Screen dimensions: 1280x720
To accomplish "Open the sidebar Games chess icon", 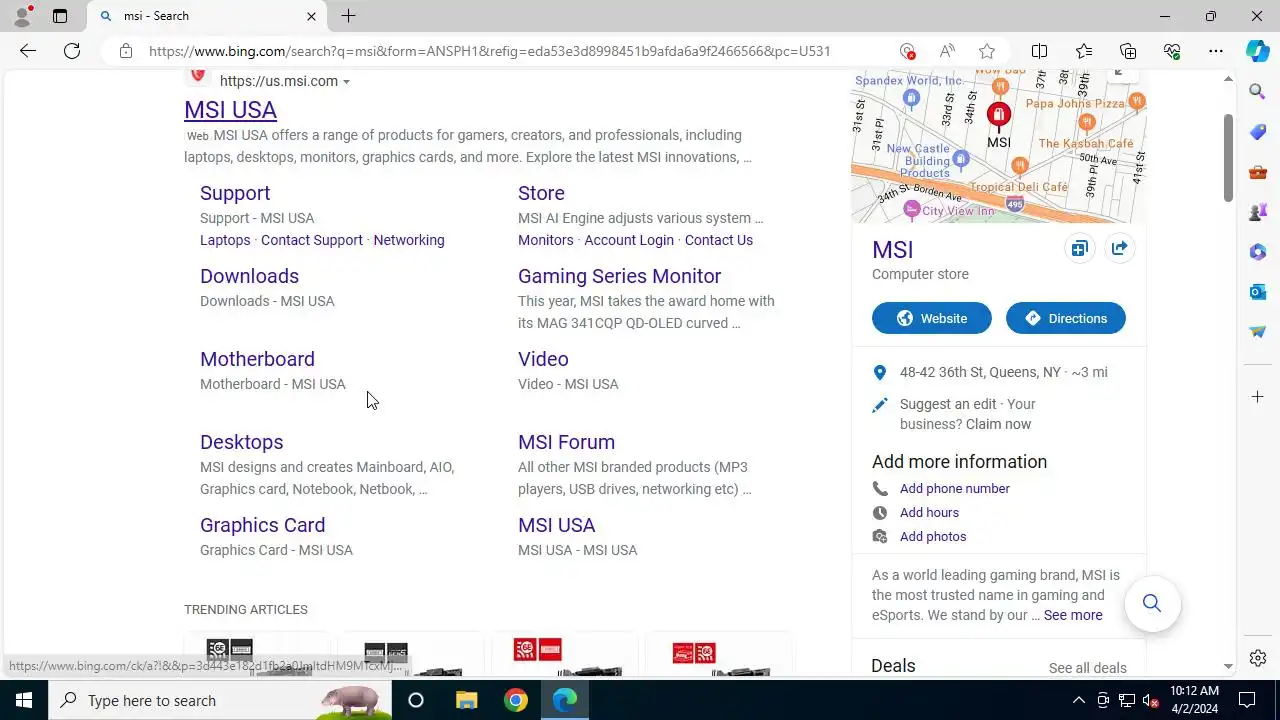I will tap(1258, 212).
